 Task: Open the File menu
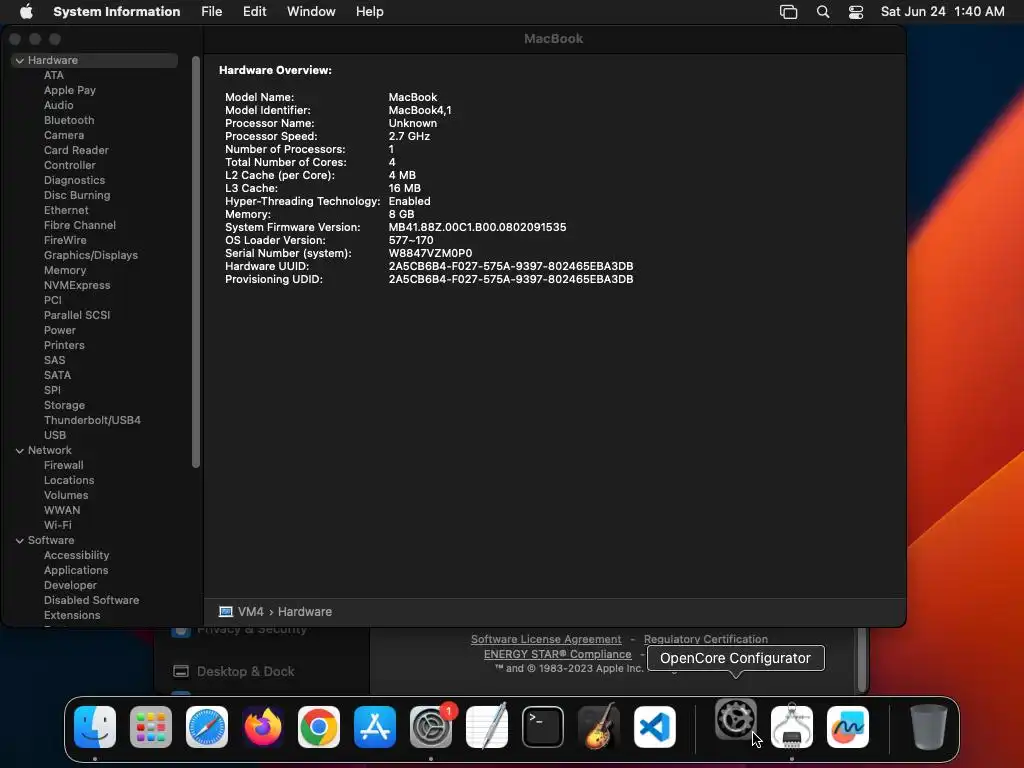click(212, 12)
